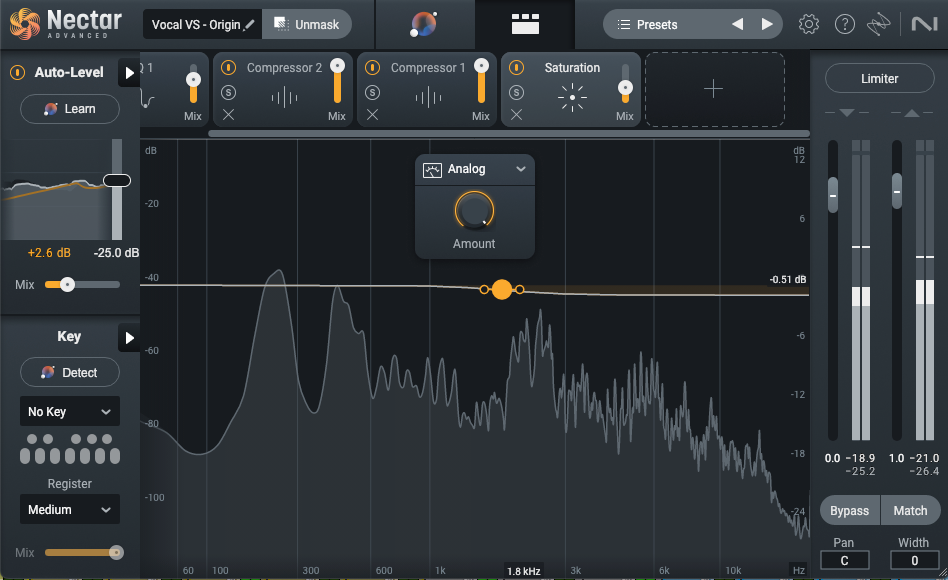
Task: Expand the Key panel arrow
Action: point(129,337)
